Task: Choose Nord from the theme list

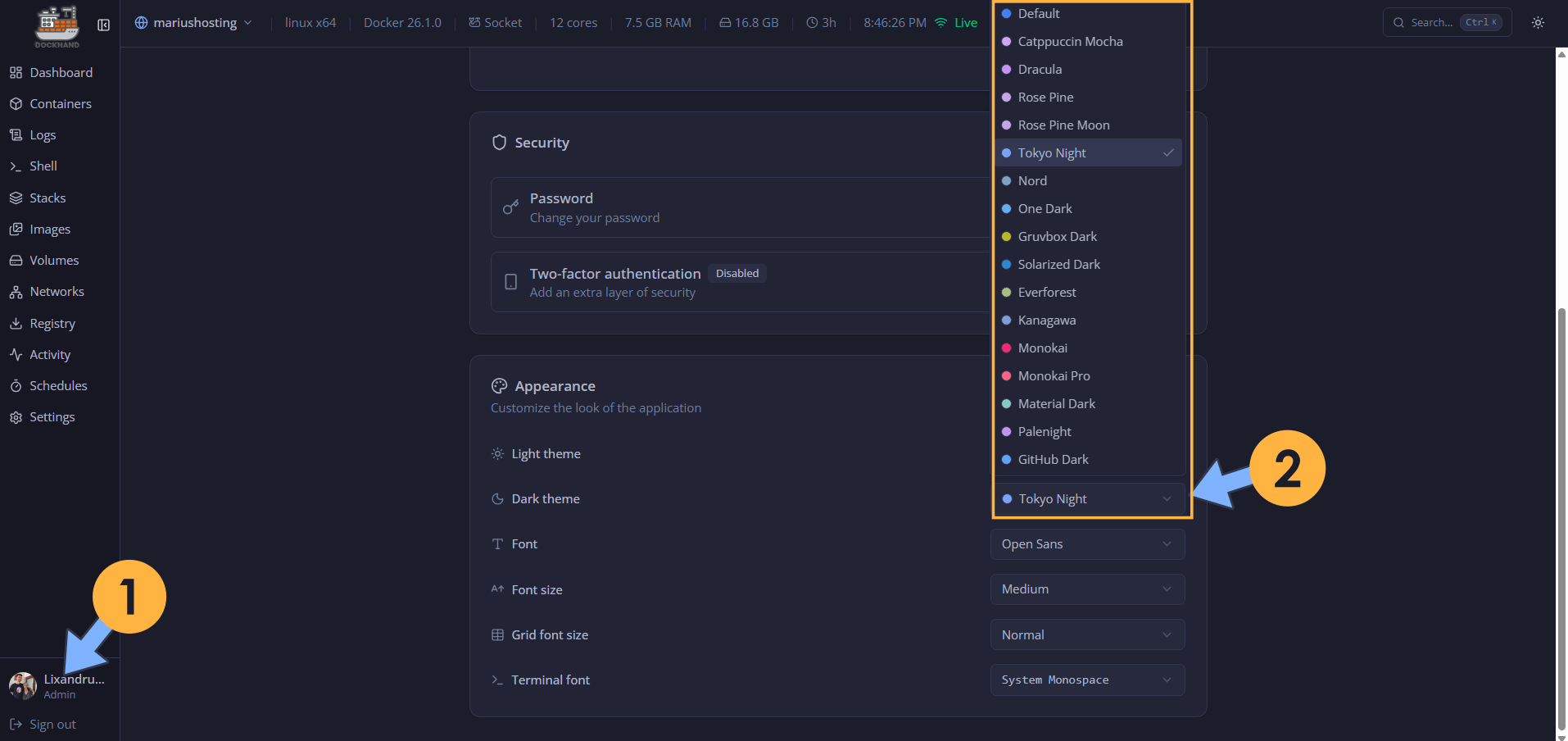Action: click(1031, 181)
